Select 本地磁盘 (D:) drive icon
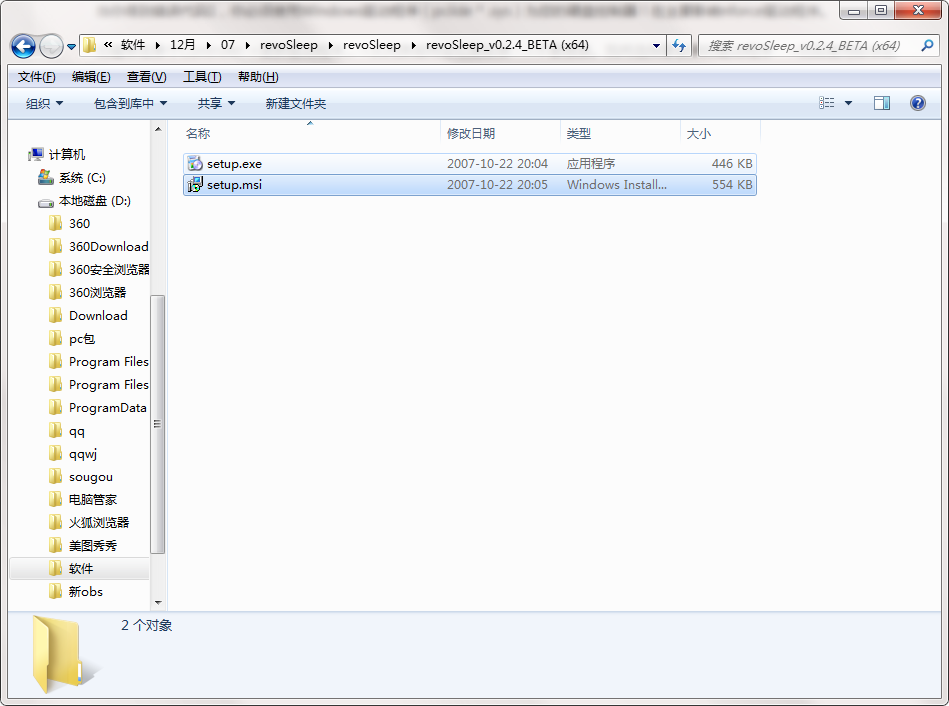This screenshot has height=706, width=949. pos(45,202)
